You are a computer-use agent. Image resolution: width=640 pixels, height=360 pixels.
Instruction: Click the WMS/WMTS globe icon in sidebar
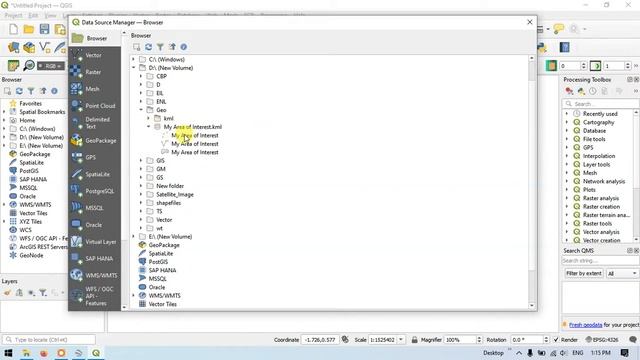77,275
